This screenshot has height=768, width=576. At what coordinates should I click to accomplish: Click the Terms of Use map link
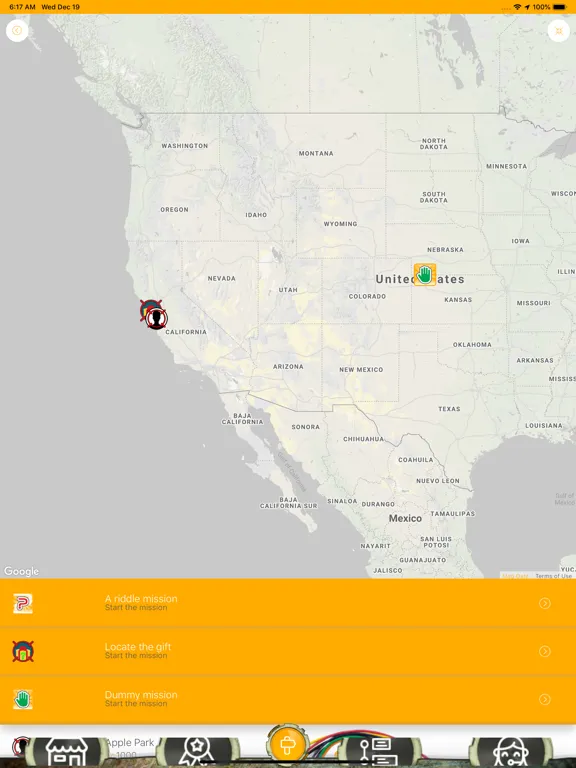pyautogui.click(x=553, y=576)
